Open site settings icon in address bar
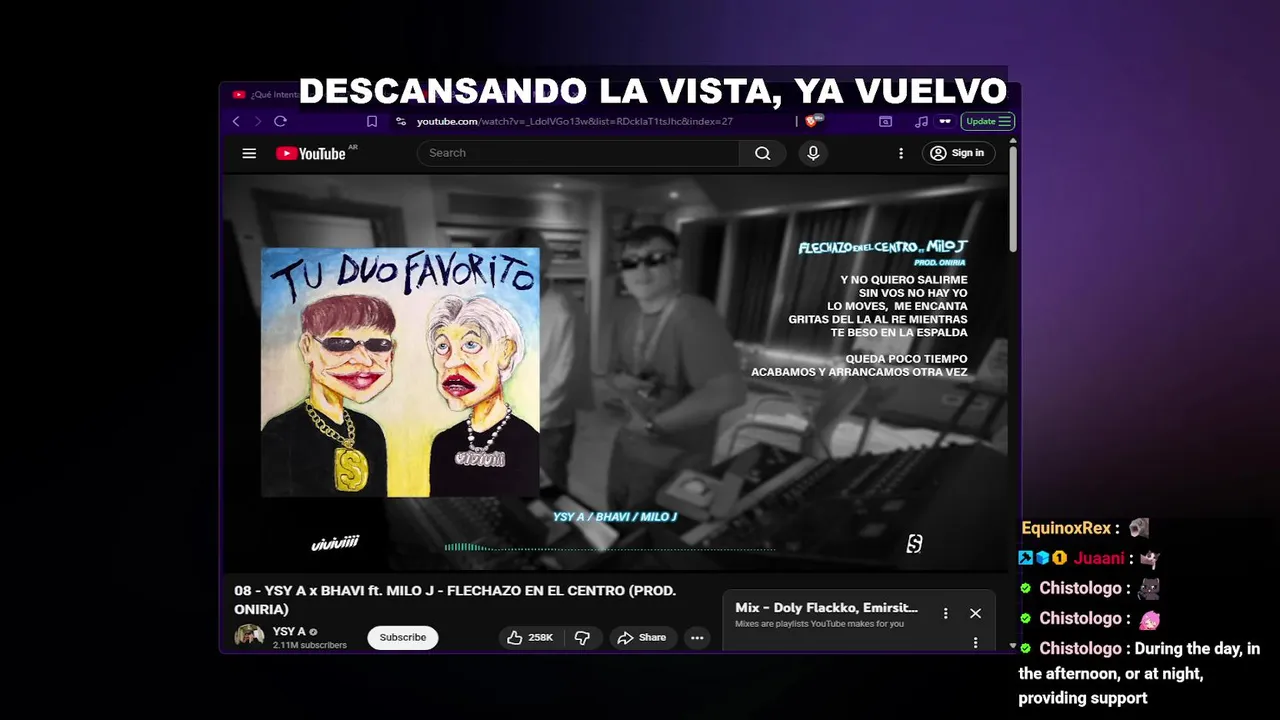The width and height of the screenshot is (1280, 720). click(x=400, y=121)
